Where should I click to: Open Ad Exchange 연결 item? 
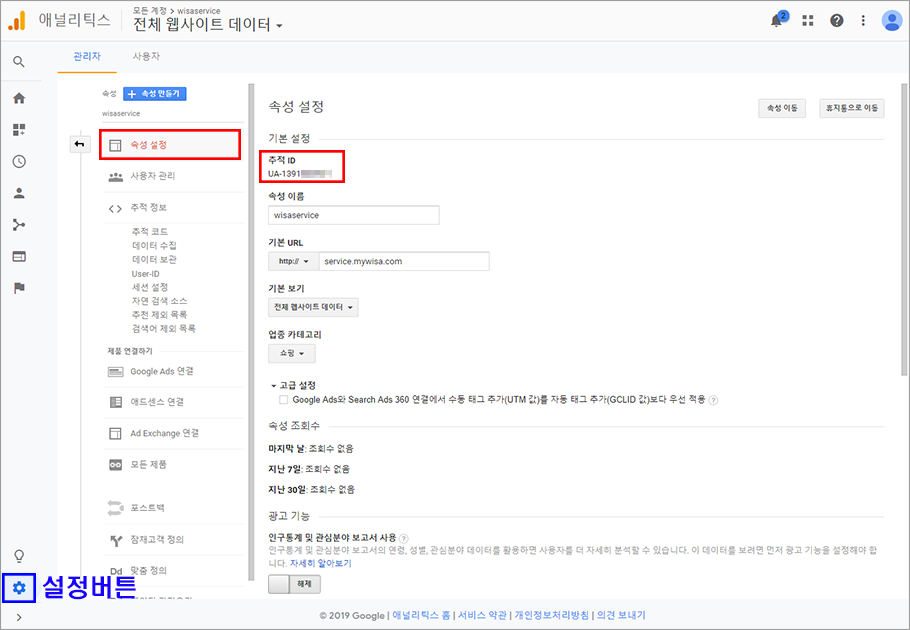point(173,433)
